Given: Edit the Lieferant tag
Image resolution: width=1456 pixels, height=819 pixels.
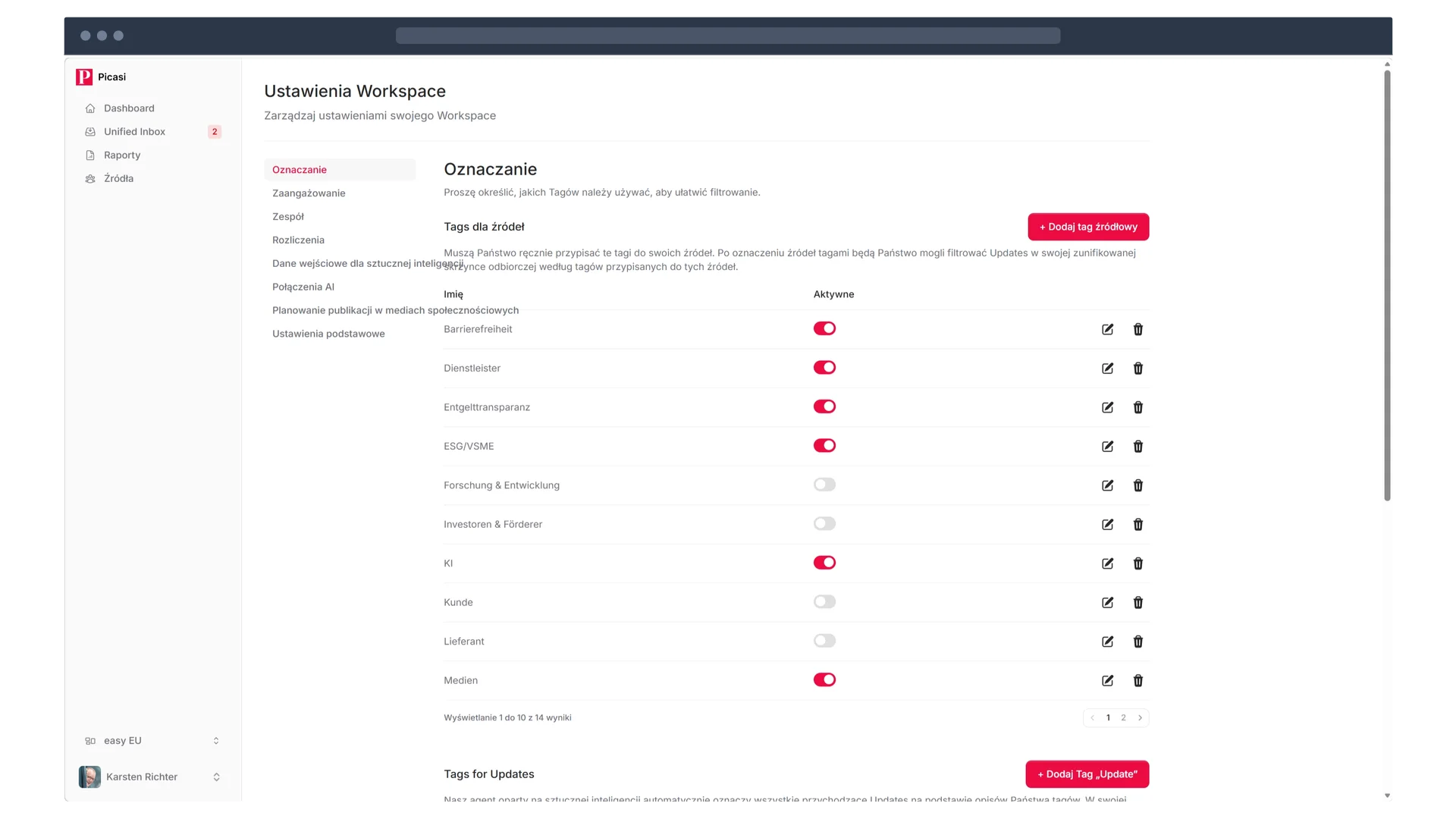Looking at the screenshot, I should pyautogui.click(x=1107, y=642).
